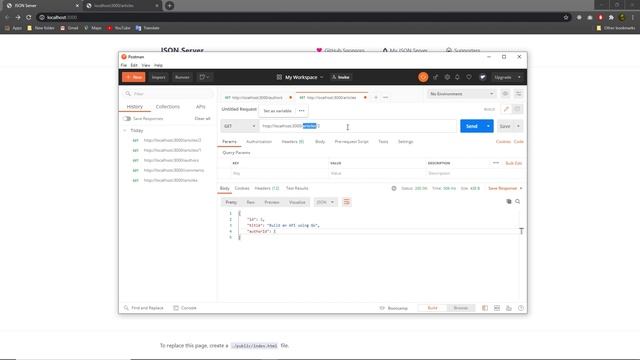
Task: Toggle the wrap lines icon in response
Action: coord(347,202)
